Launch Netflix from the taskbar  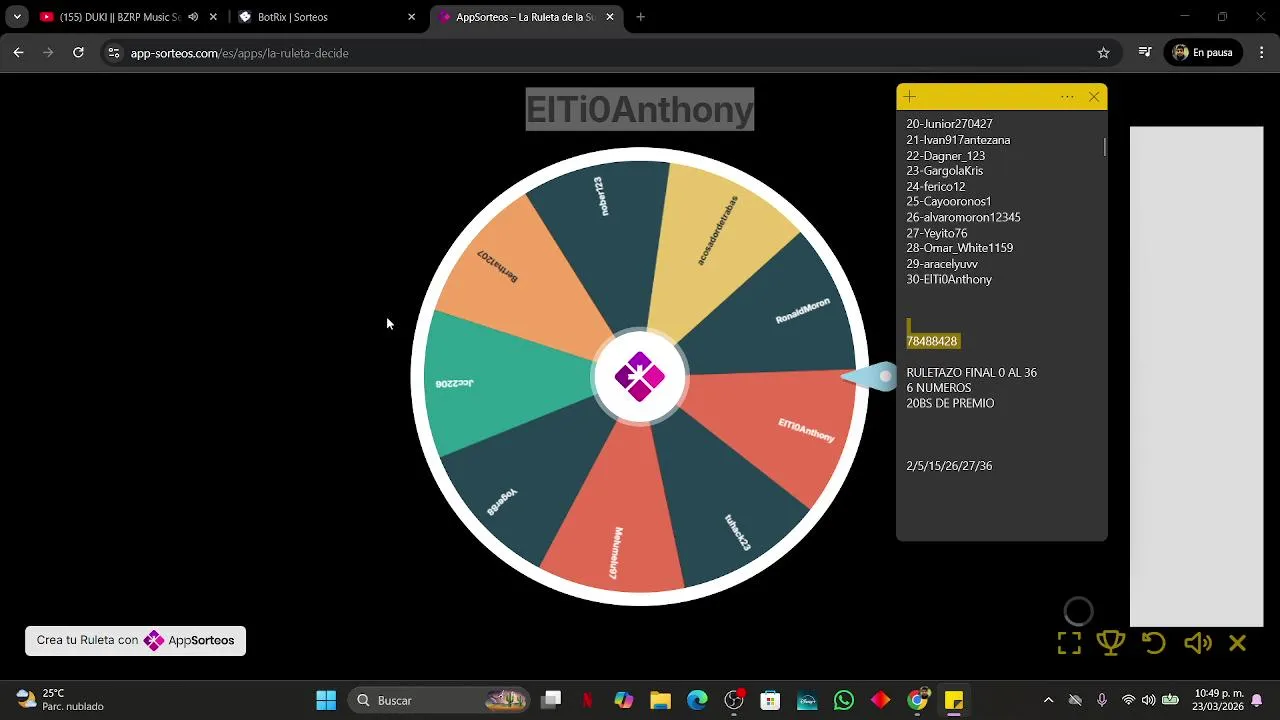pyautogui.click(x=588, y=700)
